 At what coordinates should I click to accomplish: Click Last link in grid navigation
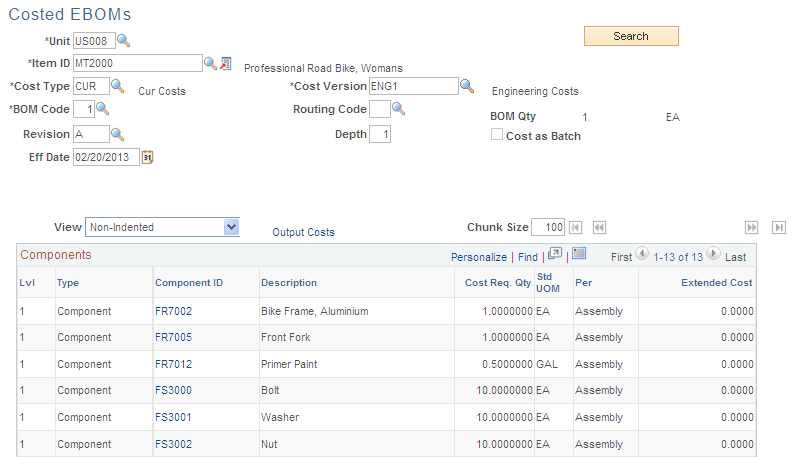pyautogui.click(x=735, y=257)
